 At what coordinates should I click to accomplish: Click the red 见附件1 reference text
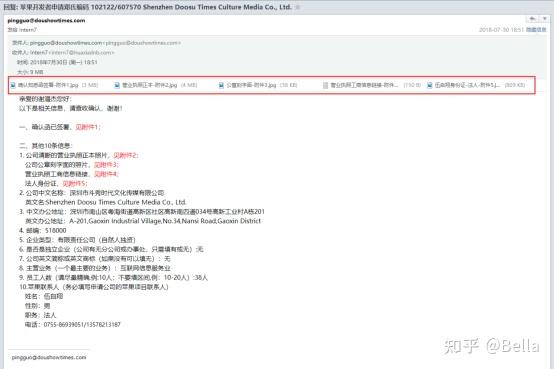pyautogui.click(x=88, y=127)
